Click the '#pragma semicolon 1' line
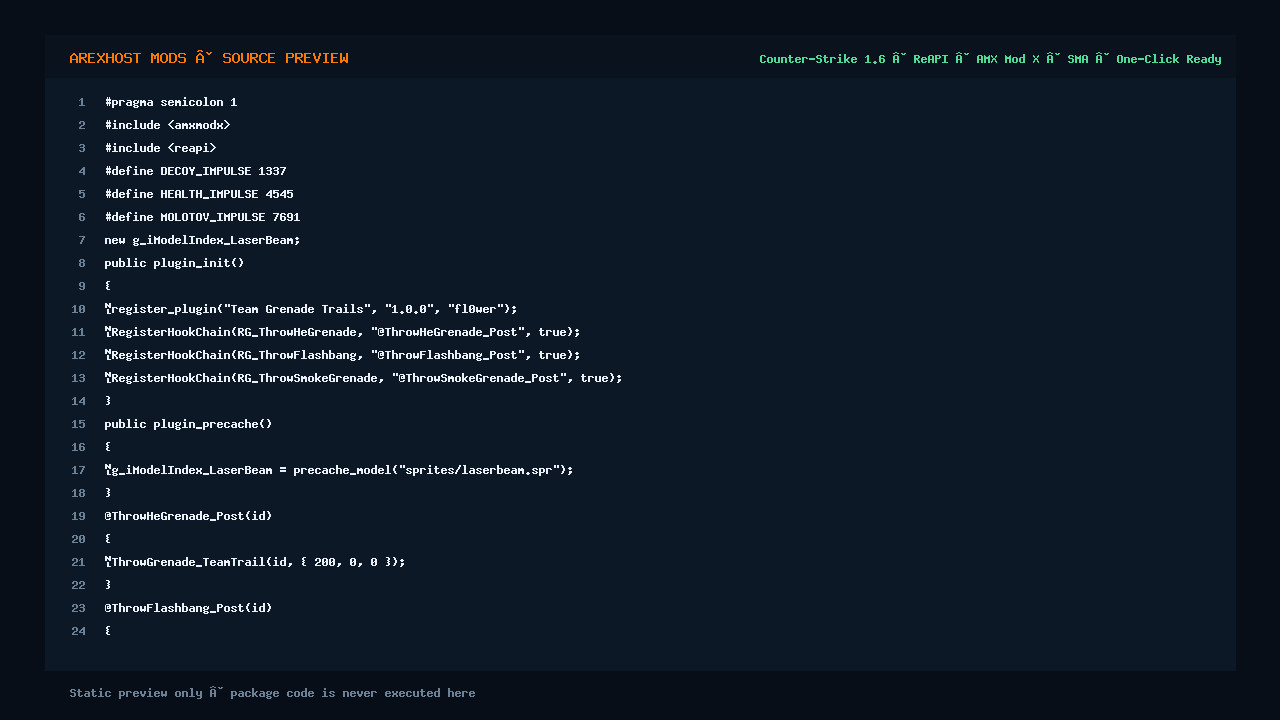The width and height of the screenshot is (1280, 720). coord(171,102)
